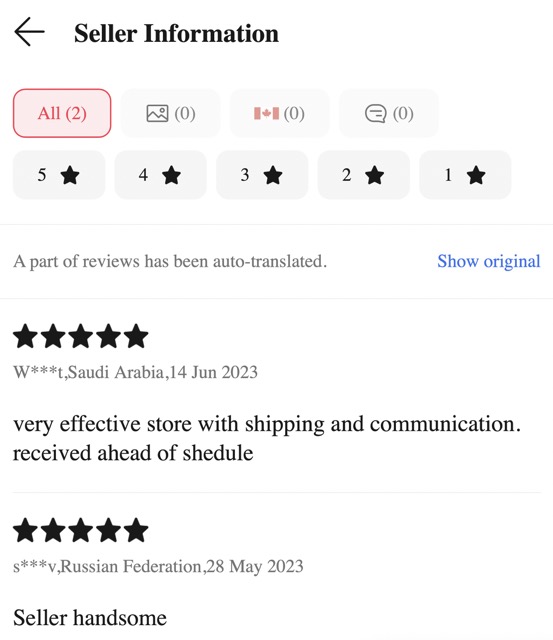The height and width of the screenshot is (640, 553).
Task: Select the All (2) reviews filter
Action: 62,113
